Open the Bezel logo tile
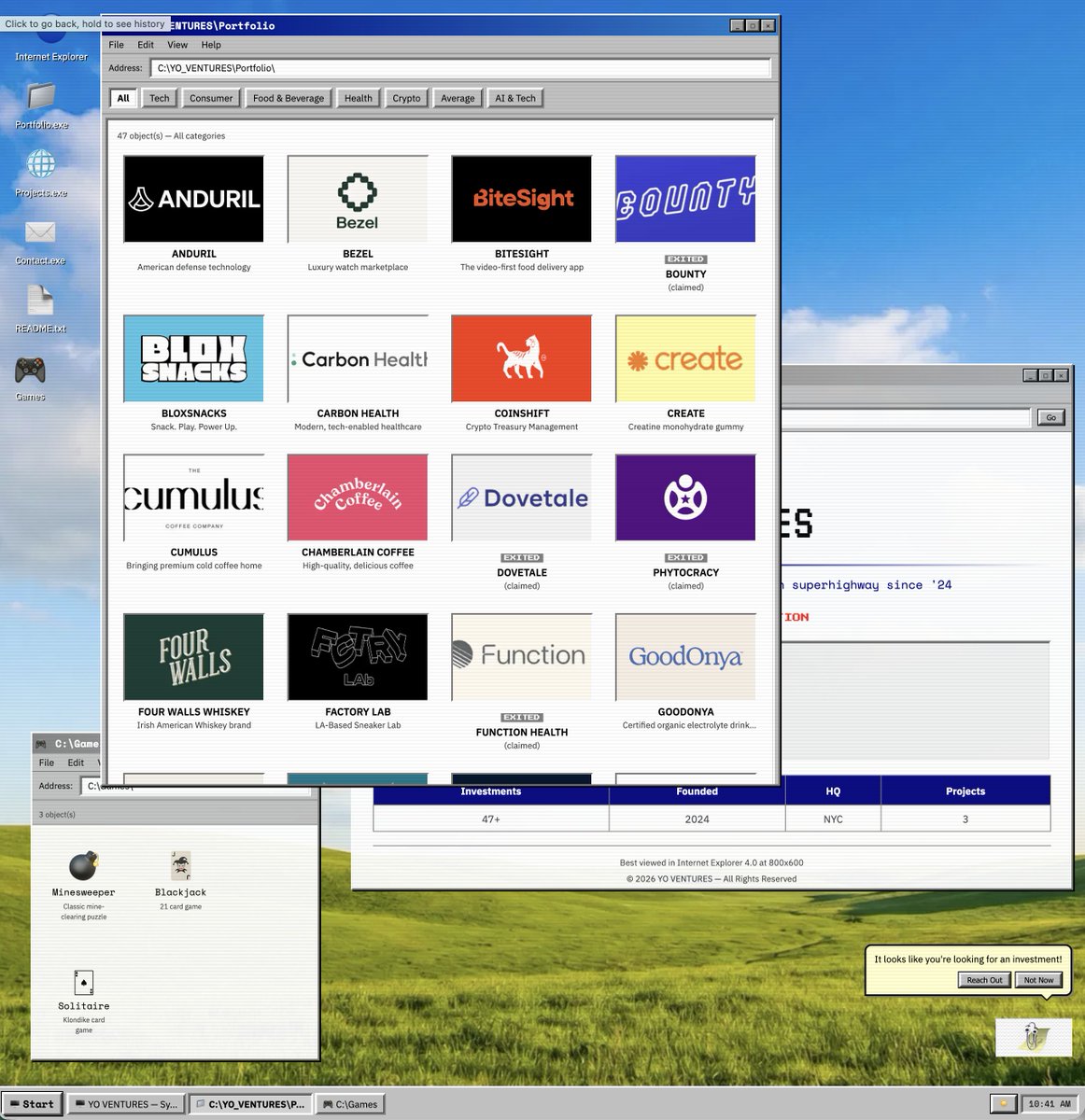This screenshot has width=1085, height=1120. click(358, 199)
